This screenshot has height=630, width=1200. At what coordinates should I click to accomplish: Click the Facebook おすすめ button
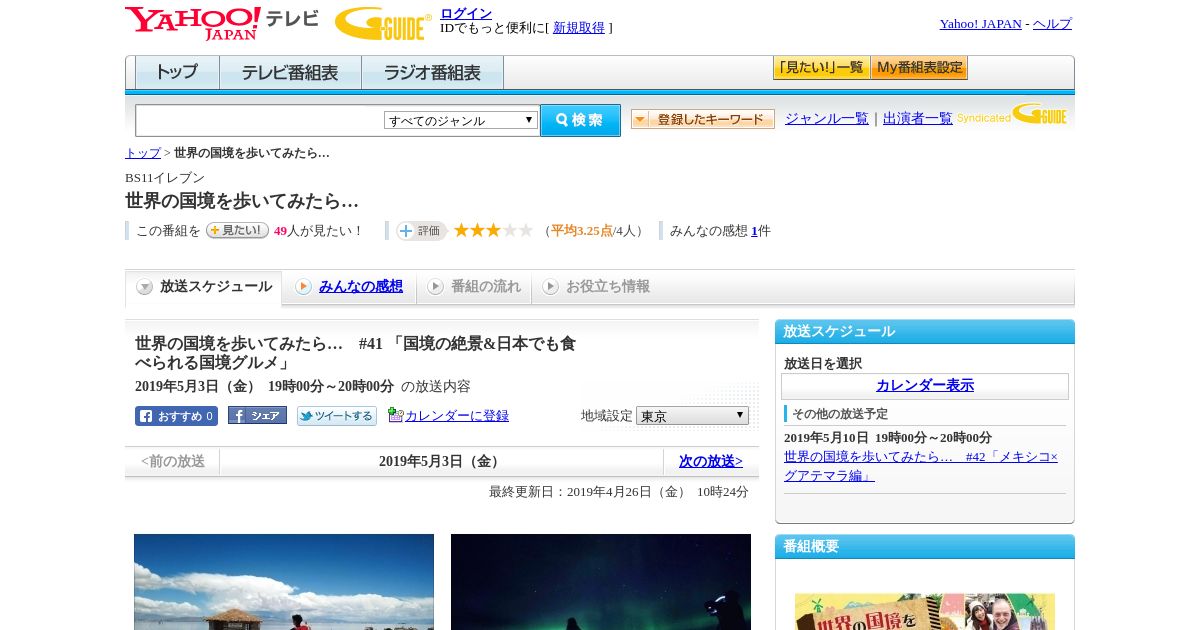pos(176,416)
